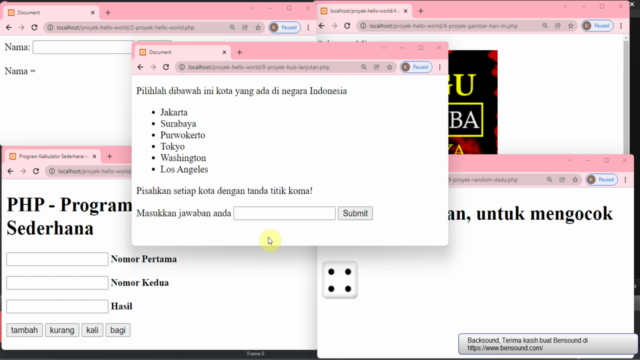Reload page in the kuis-lanjutan quiz window
The width and height of the screenshot is (640, 360).
coord(166,67)
